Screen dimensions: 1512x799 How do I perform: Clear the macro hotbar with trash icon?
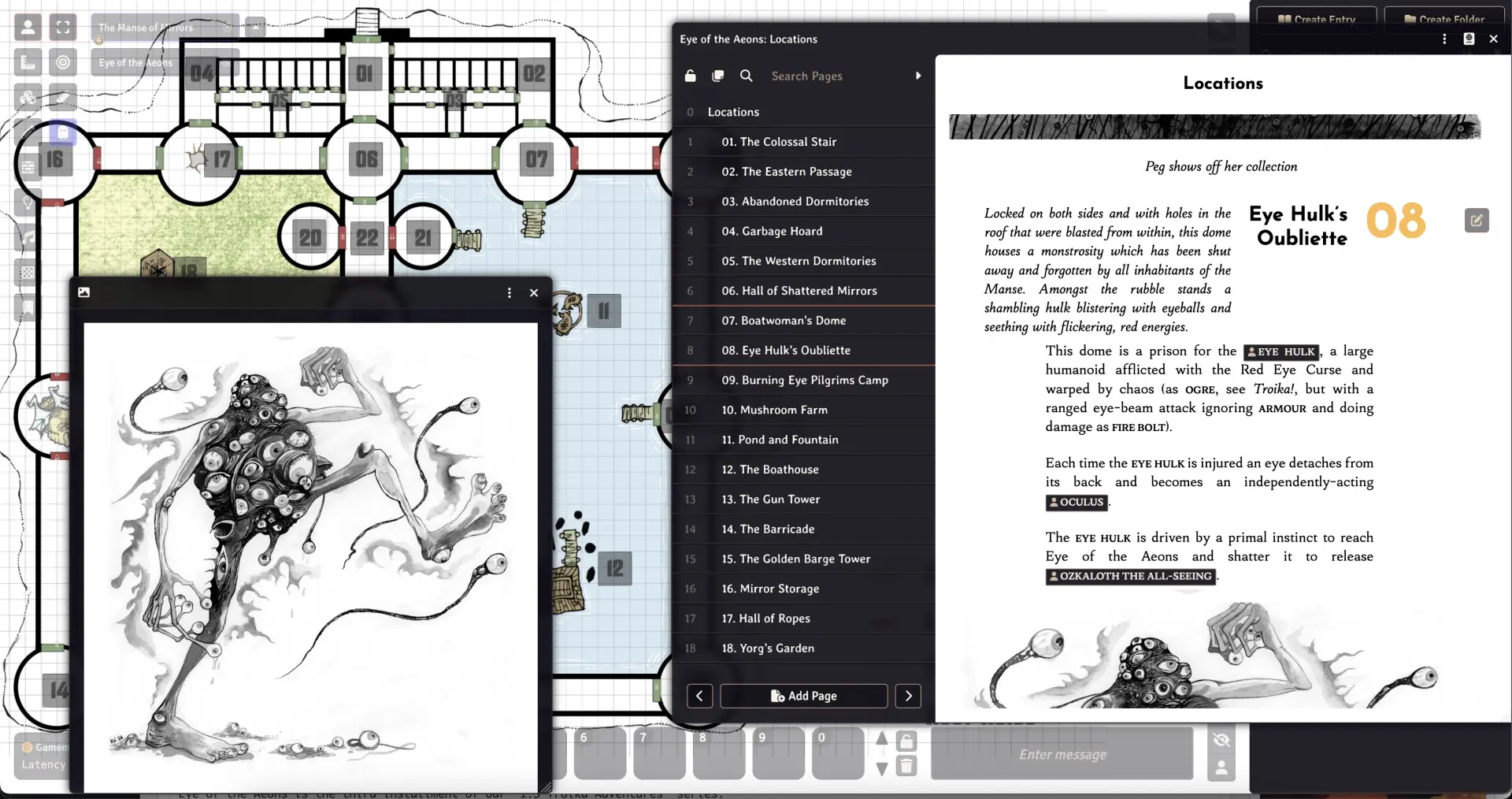pyautogui.click(x=906, y=766)
